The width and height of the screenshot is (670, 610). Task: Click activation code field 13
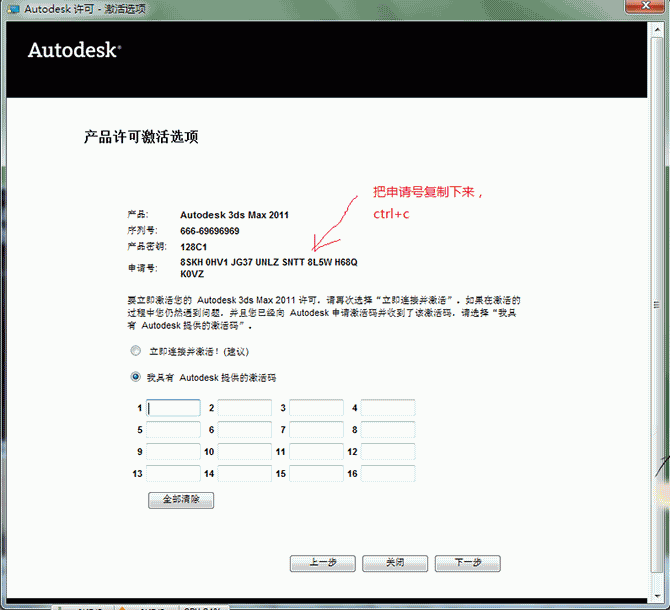(x=173, y=474)
